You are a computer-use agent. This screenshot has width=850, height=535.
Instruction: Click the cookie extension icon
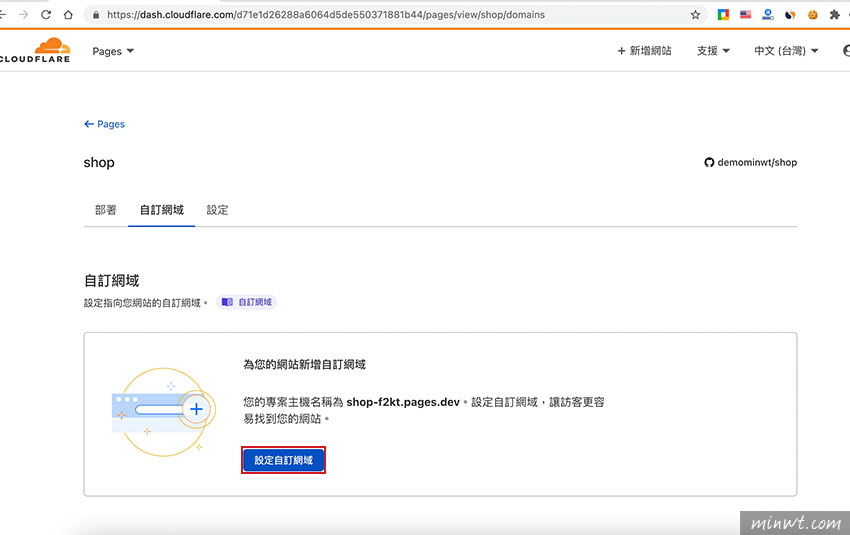click(x=812, y=15)
